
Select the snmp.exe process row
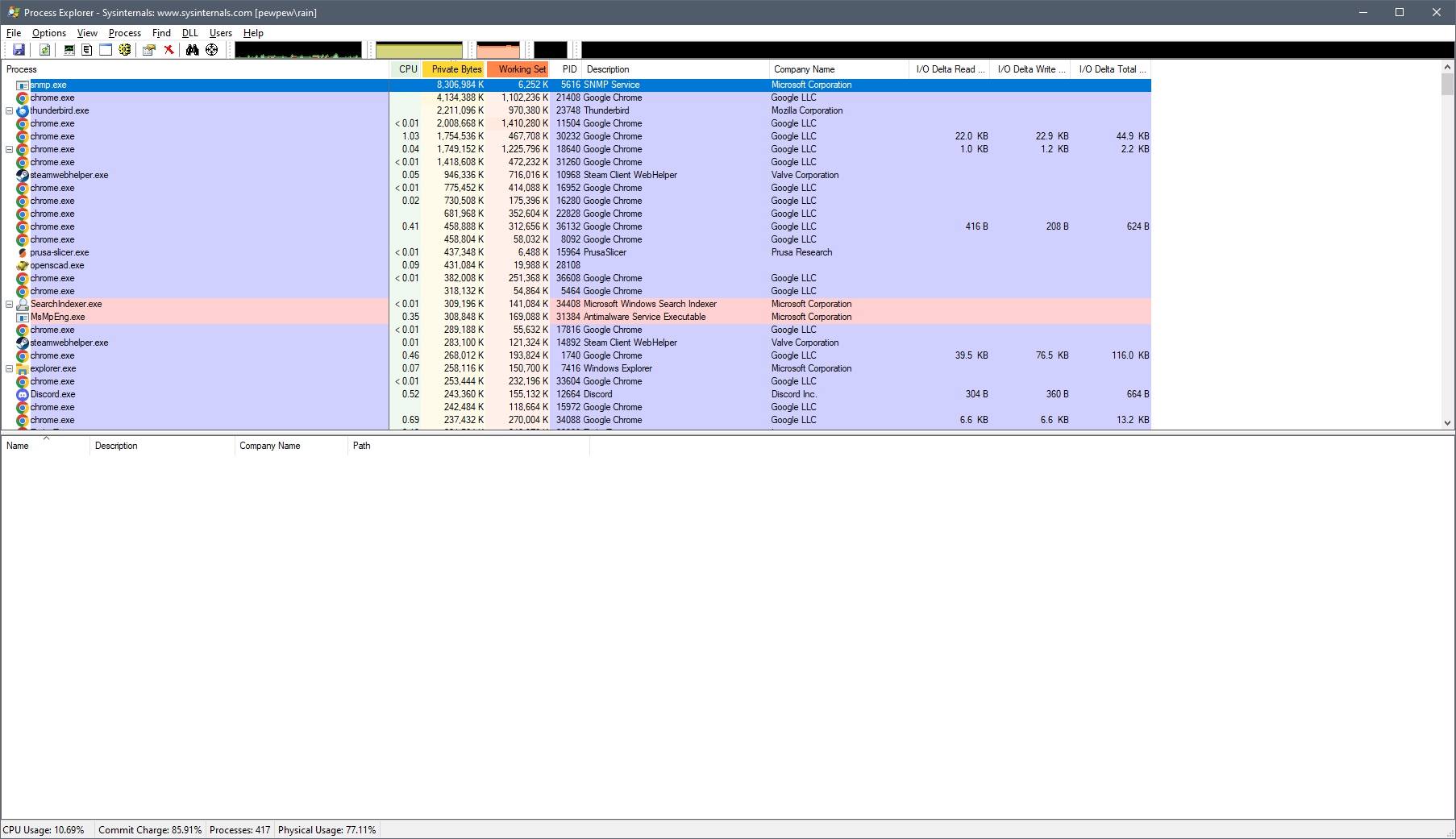(576, 85)
